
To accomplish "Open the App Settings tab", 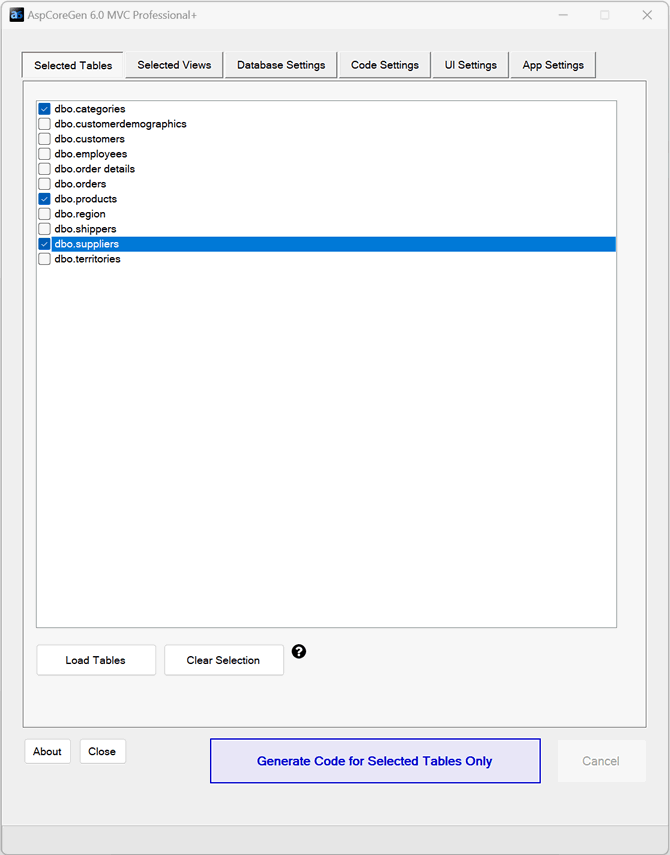I will [x=553, y=65].
